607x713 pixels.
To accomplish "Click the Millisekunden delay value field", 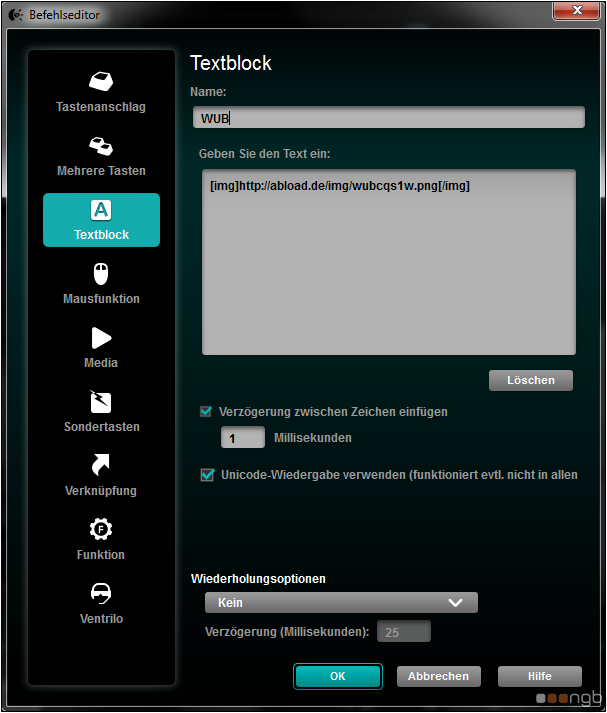I will point(242,438).
